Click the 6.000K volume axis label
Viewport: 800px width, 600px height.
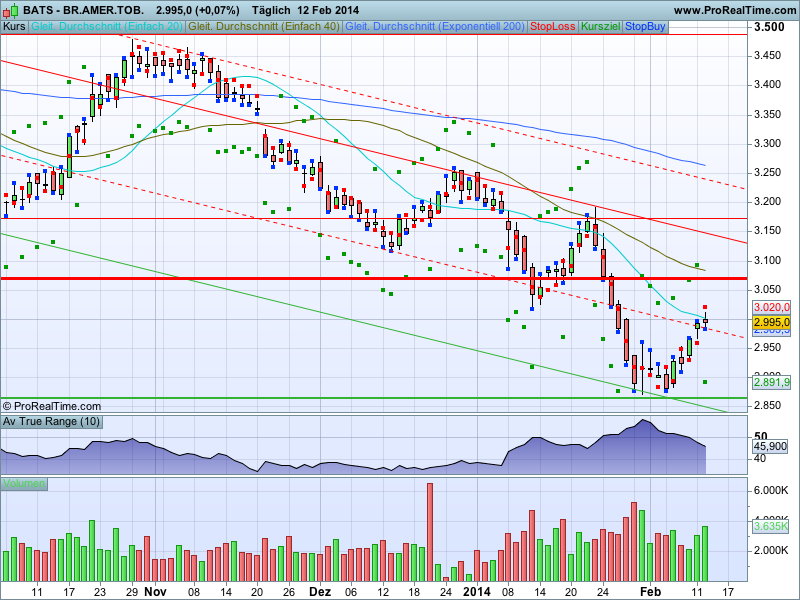coord(770,490)
